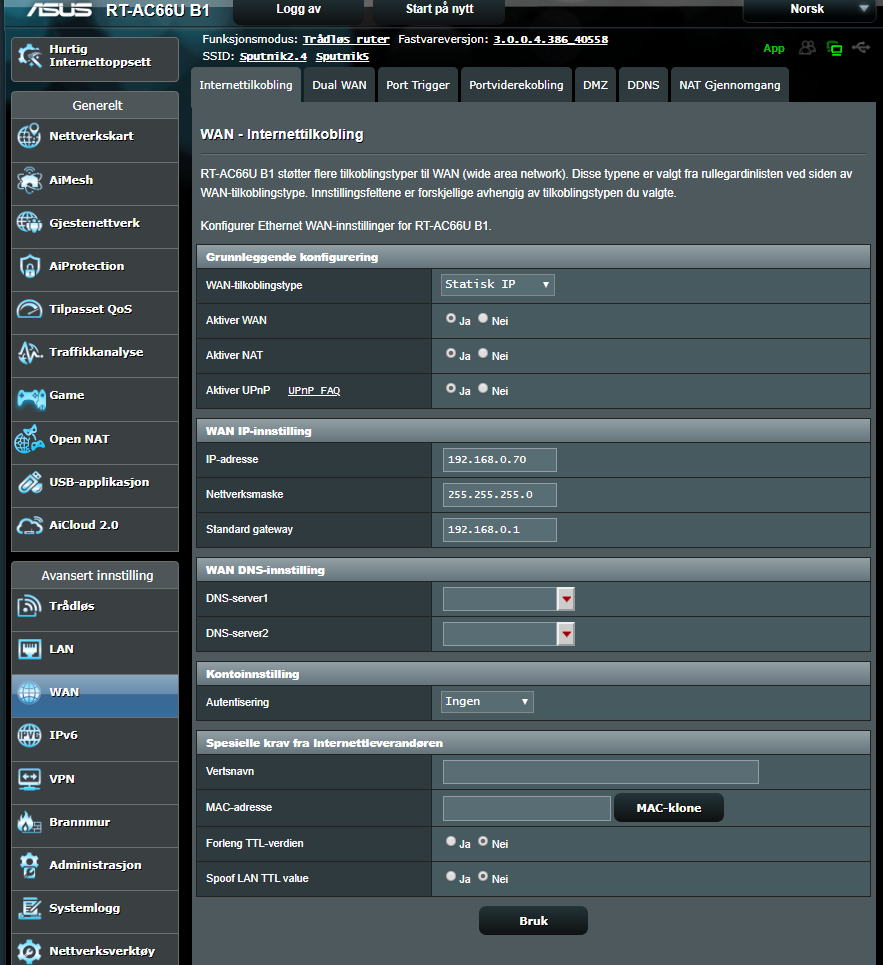Image resolution: width=883 pixels, height=965 pixels.
Task: Open Autentisering Ingen dropdown
Action: click(487, 702)
